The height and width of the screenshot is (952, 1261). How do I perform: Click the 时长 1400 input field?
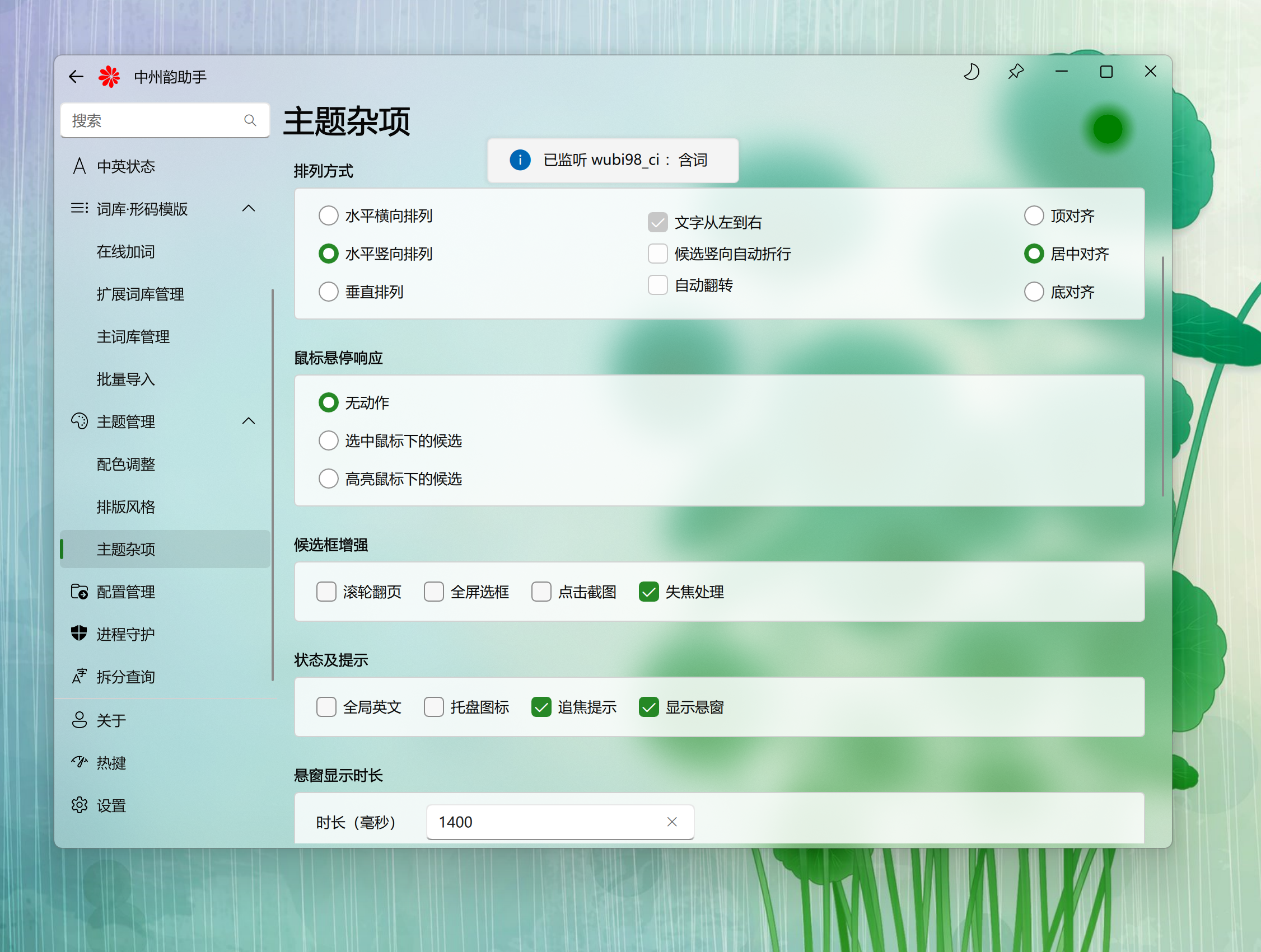[541, 822]
